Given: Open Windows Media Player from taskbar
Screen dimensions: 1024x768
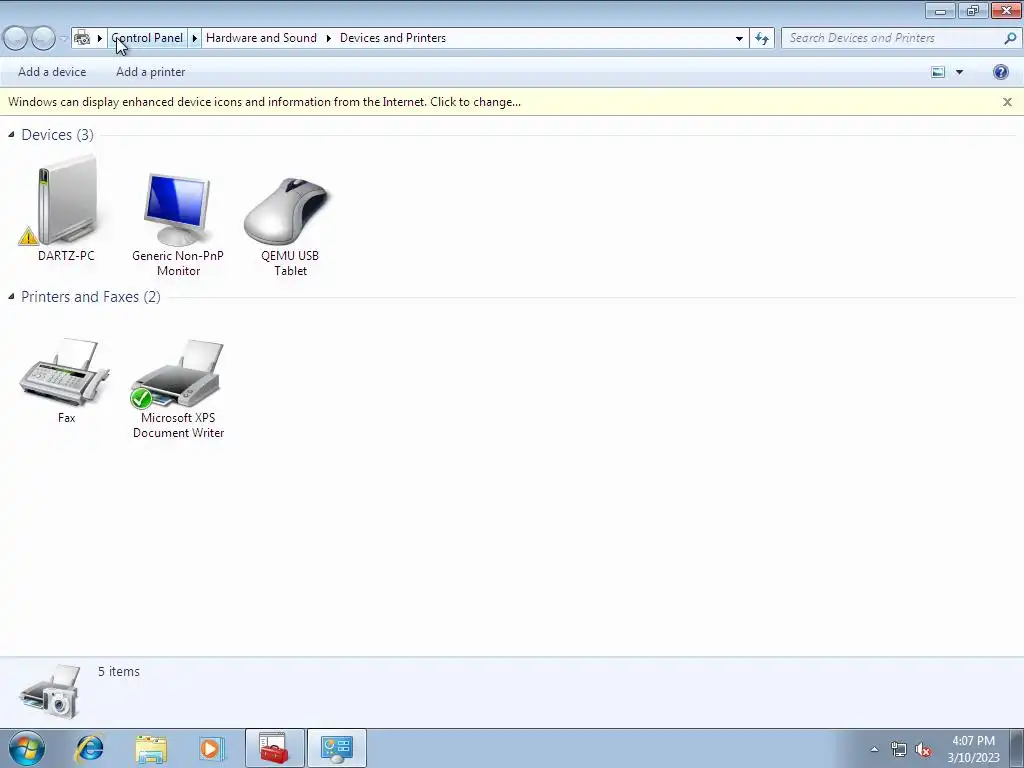Looking at the screenshot, I should click(212, 748).
